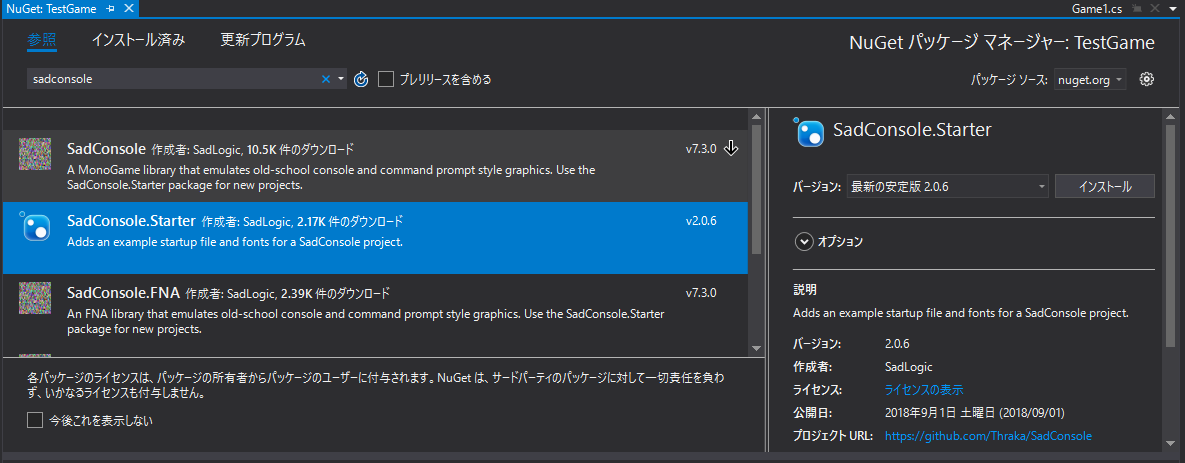This screenshot has height=463, width=1185.
Task: Switch to the 更新プログラム tab
Action: (263, 40)
